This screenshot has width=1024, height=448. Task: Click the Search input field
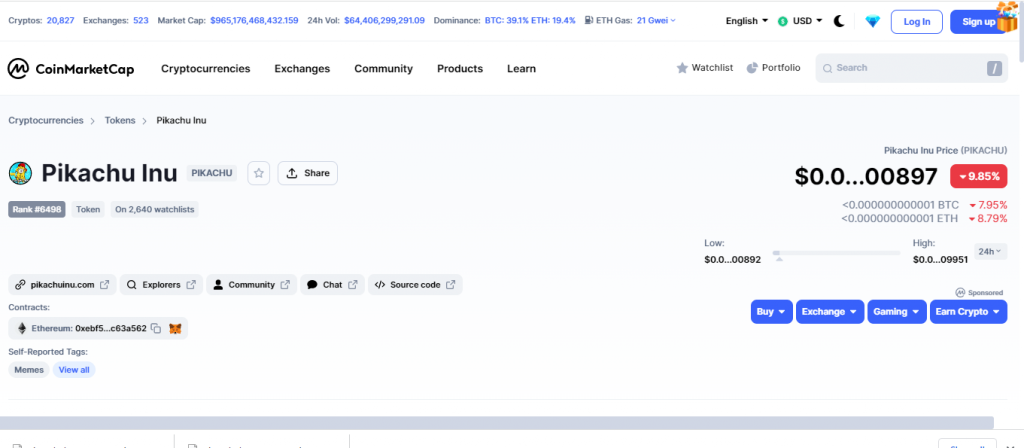tap(911, 68)
